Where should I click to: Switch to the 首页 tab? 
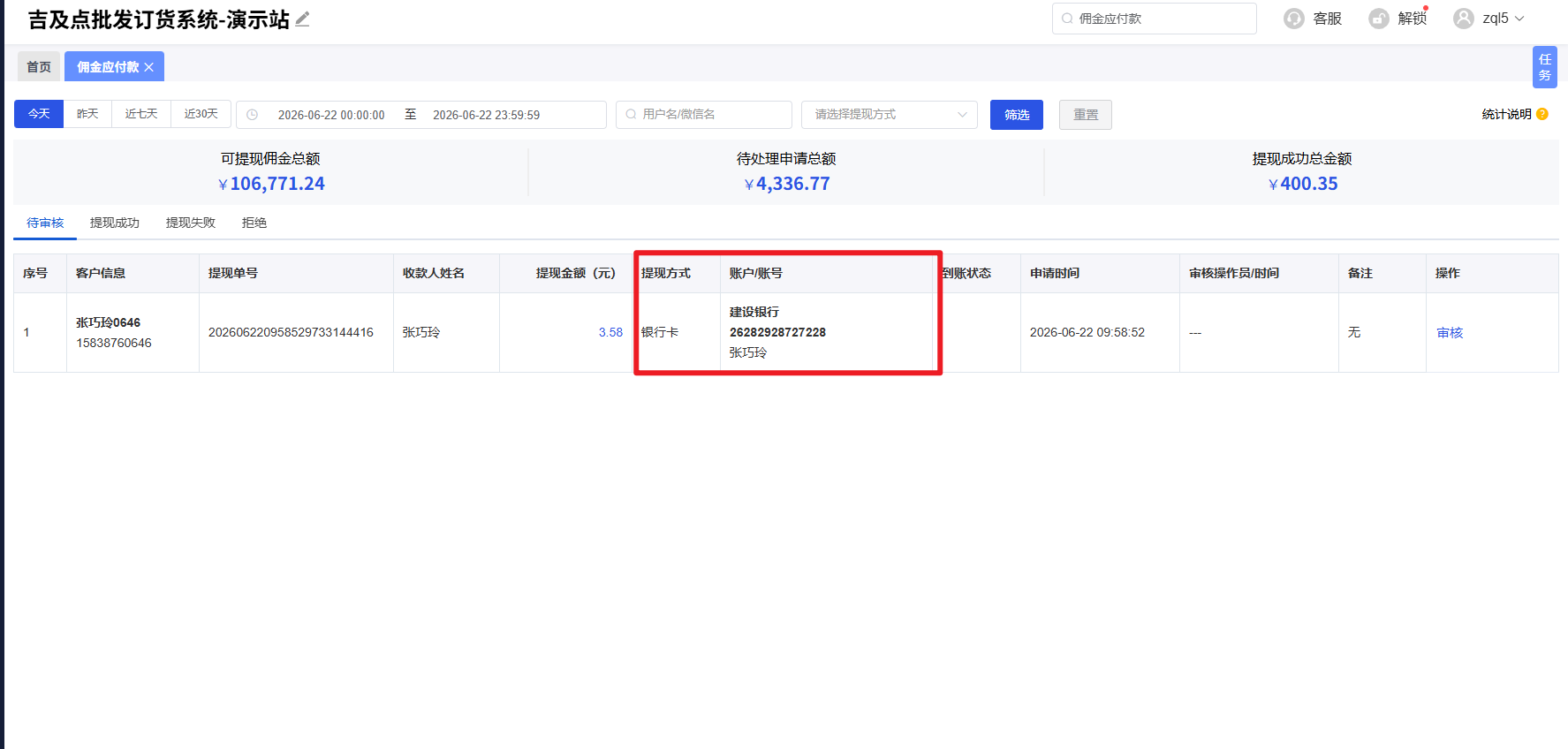tap(39, 67)
